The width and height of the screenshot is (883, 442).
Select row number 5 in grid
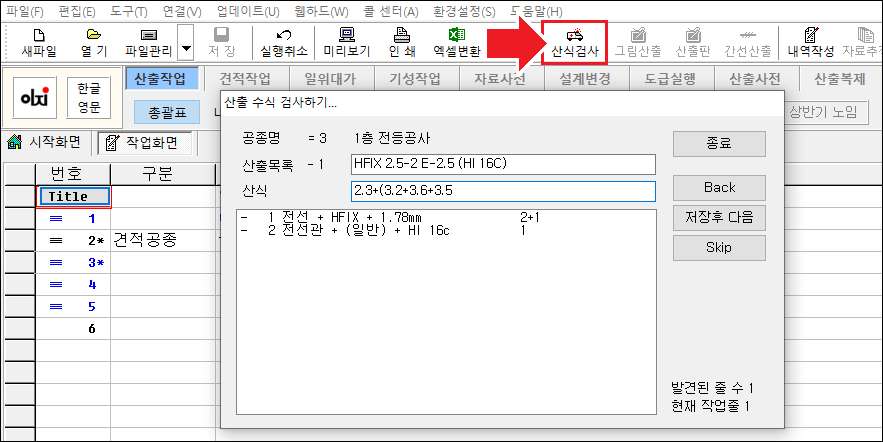(73, 306)
